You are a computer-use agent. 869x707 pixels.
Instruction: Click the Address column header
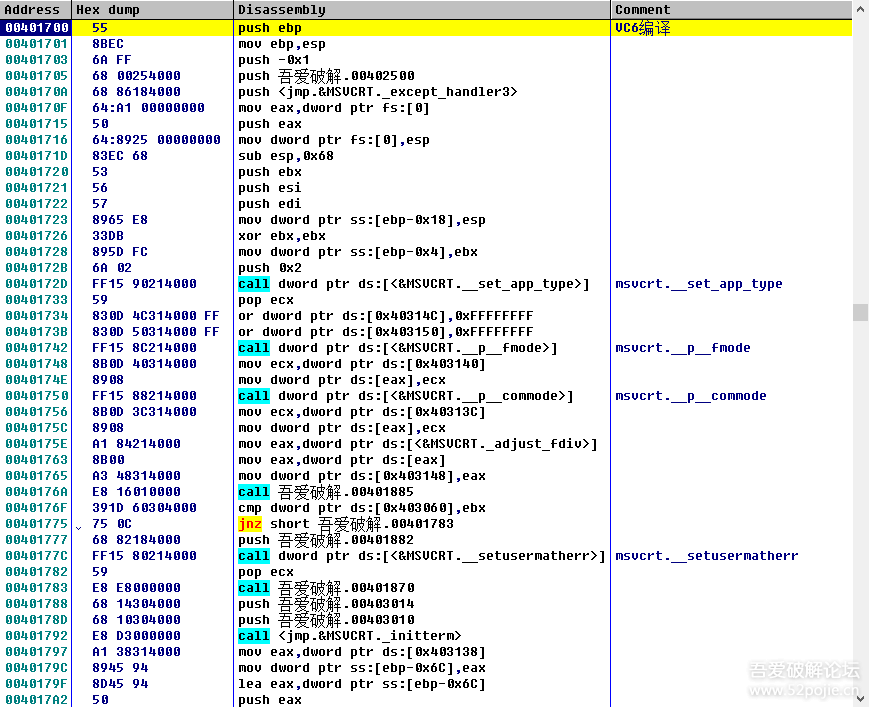[36, 9]
